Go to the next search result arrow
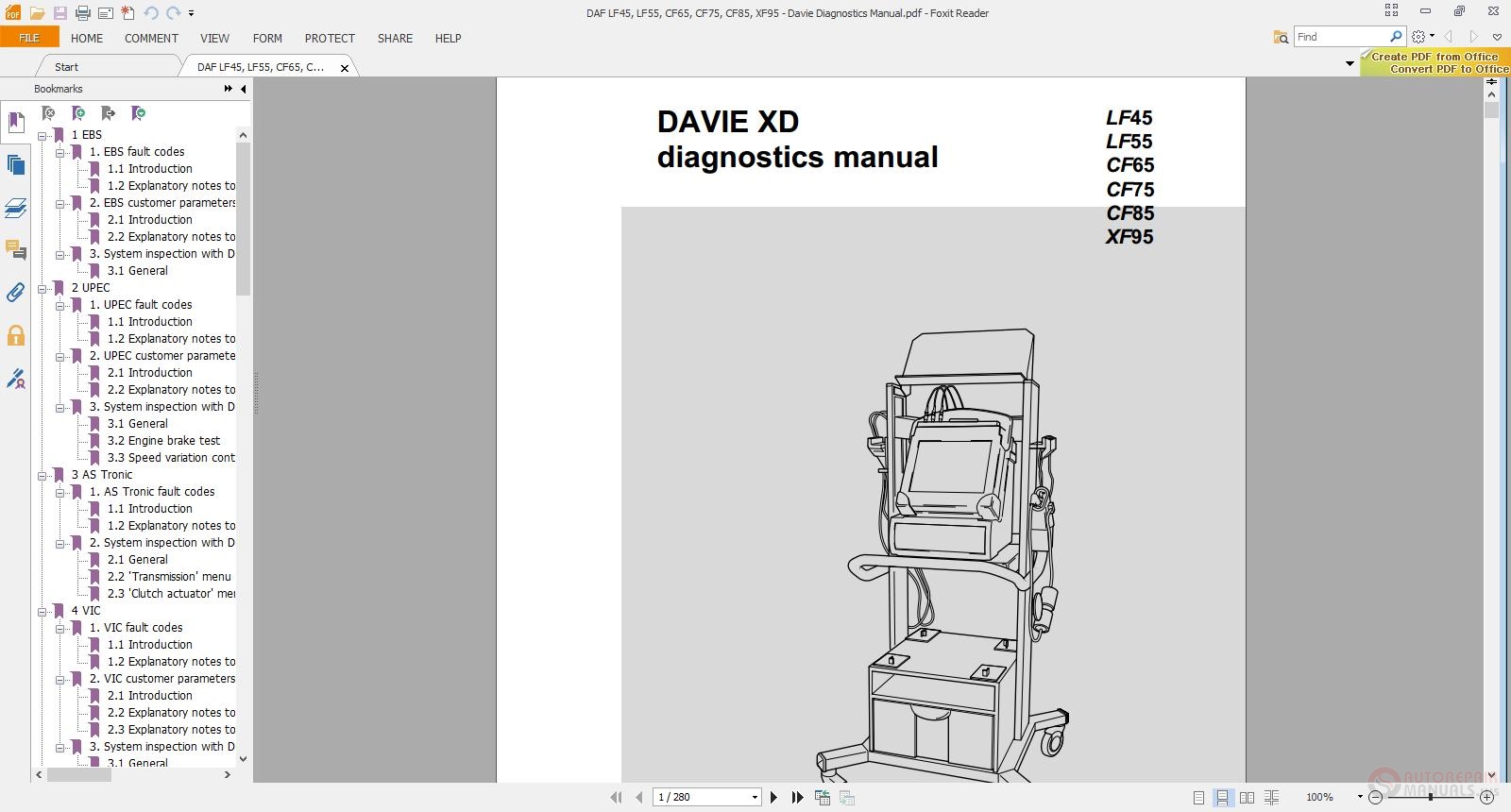1511x812 pixels. point(1473,37)
